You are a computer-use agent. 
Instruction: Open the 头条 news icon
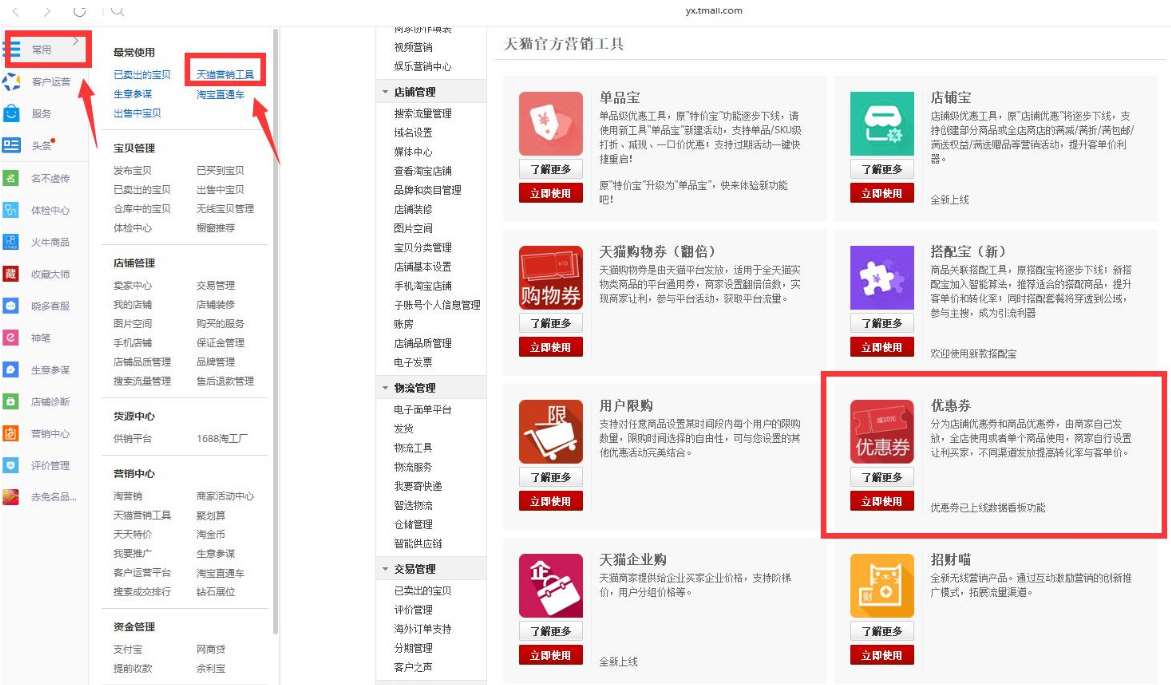tap(11, 145)
